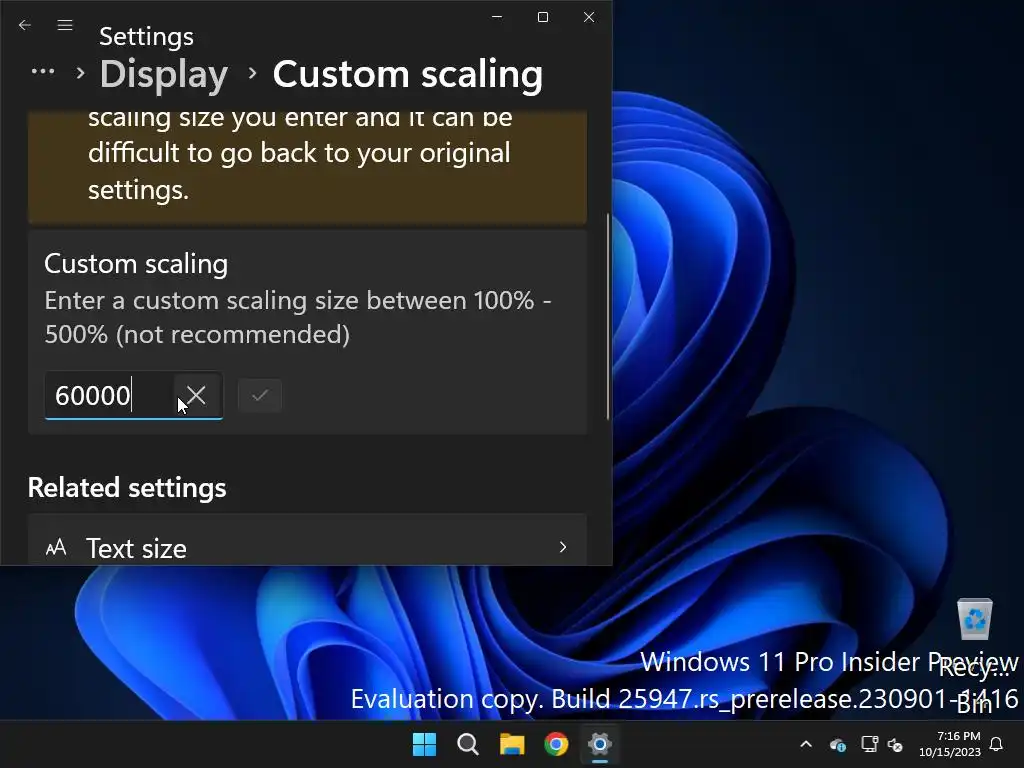Navigate to the Display breadcrumb

[164, 74]
